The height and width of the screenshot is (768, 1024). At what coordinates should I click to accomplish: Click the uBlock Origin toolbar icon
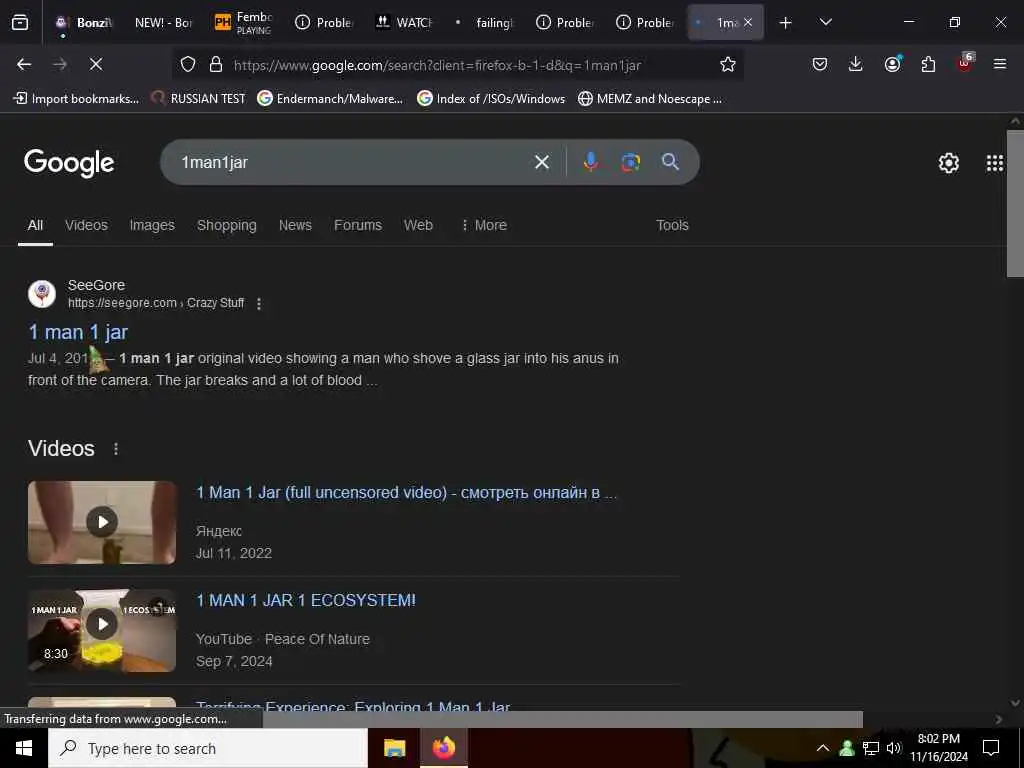965,63
